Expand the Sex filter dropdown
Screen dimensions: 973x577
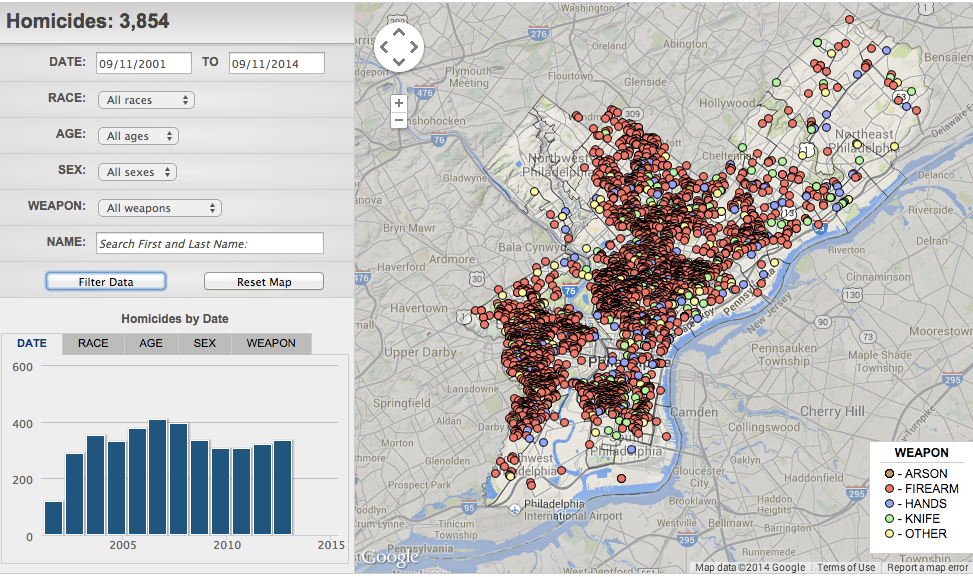(137, 172)
